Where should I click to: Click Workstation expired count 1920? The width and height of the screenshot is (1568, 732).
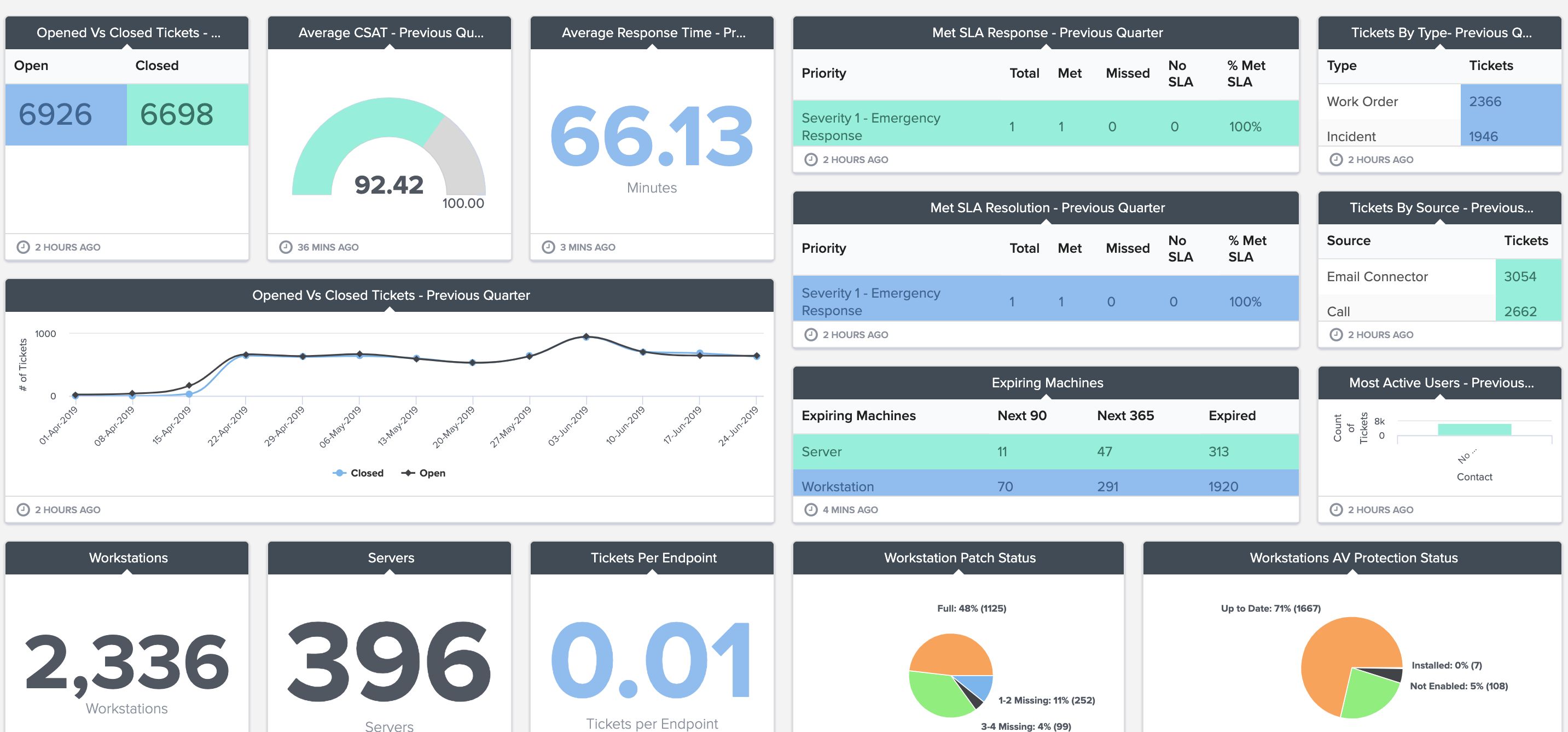click(1223, 487)
